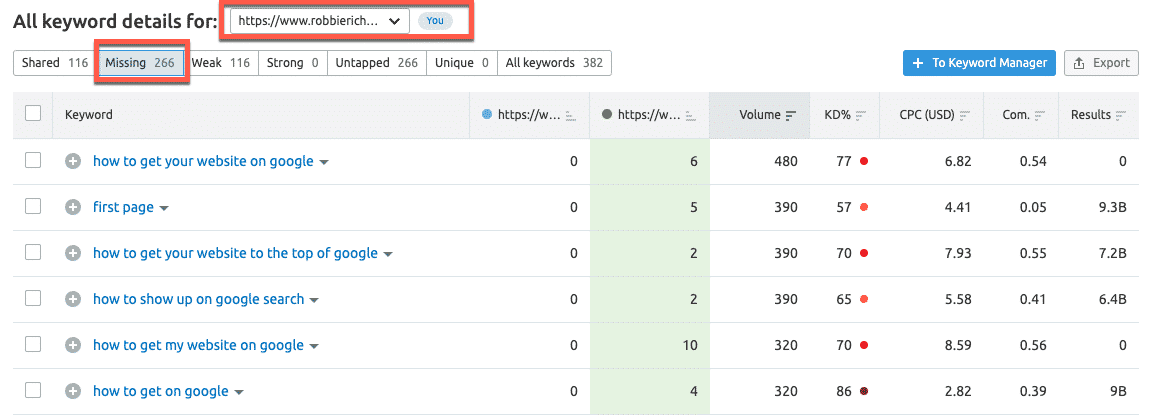Screen dimensions: 1150x415
Task: Expand arrow next to 'how to get your website on google'
Action: pos(324,162)
